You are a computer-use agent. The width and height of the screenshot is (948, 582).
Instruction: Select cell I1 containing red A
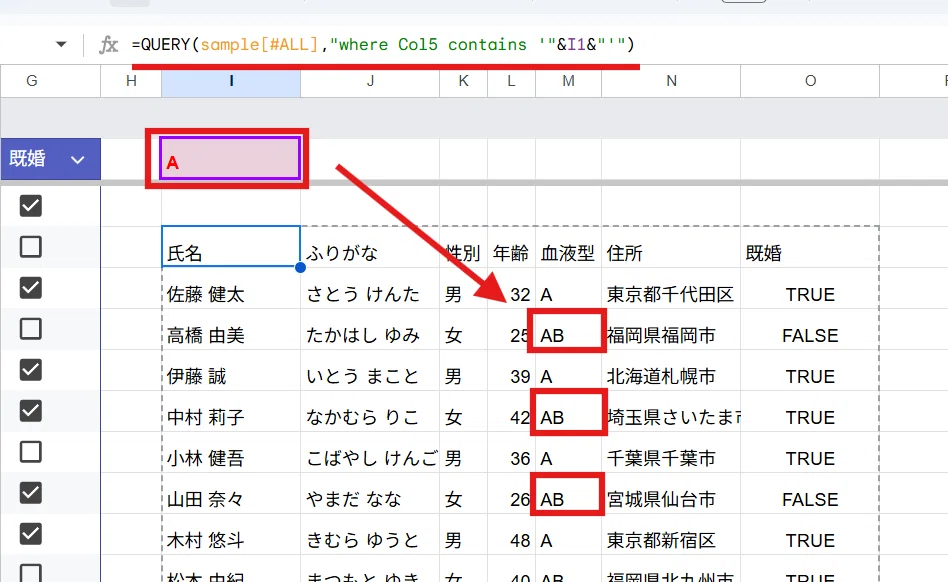pos(230,158)
